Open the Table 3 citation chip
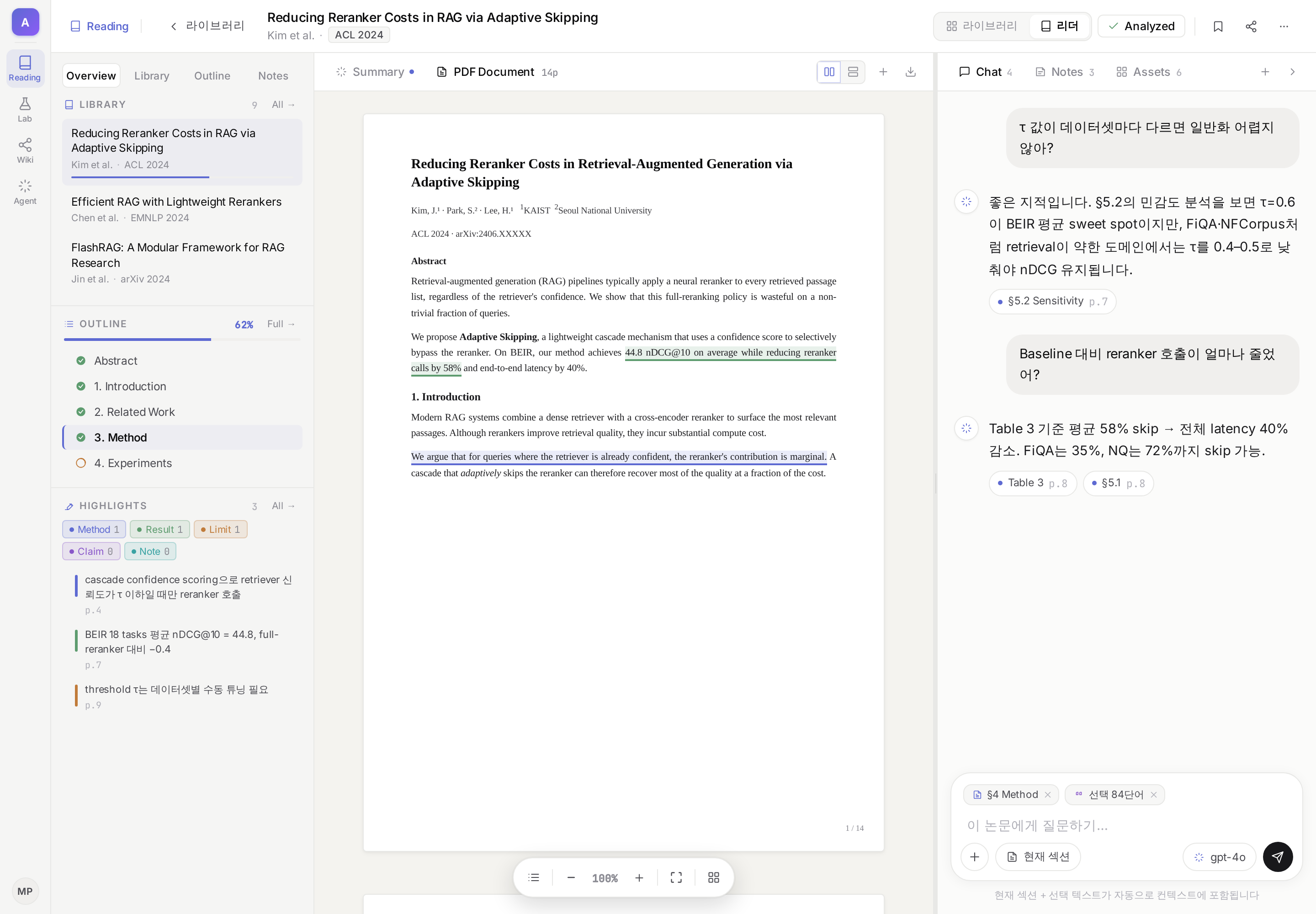The image size is (1316, 914). [x=1033, y=484]
